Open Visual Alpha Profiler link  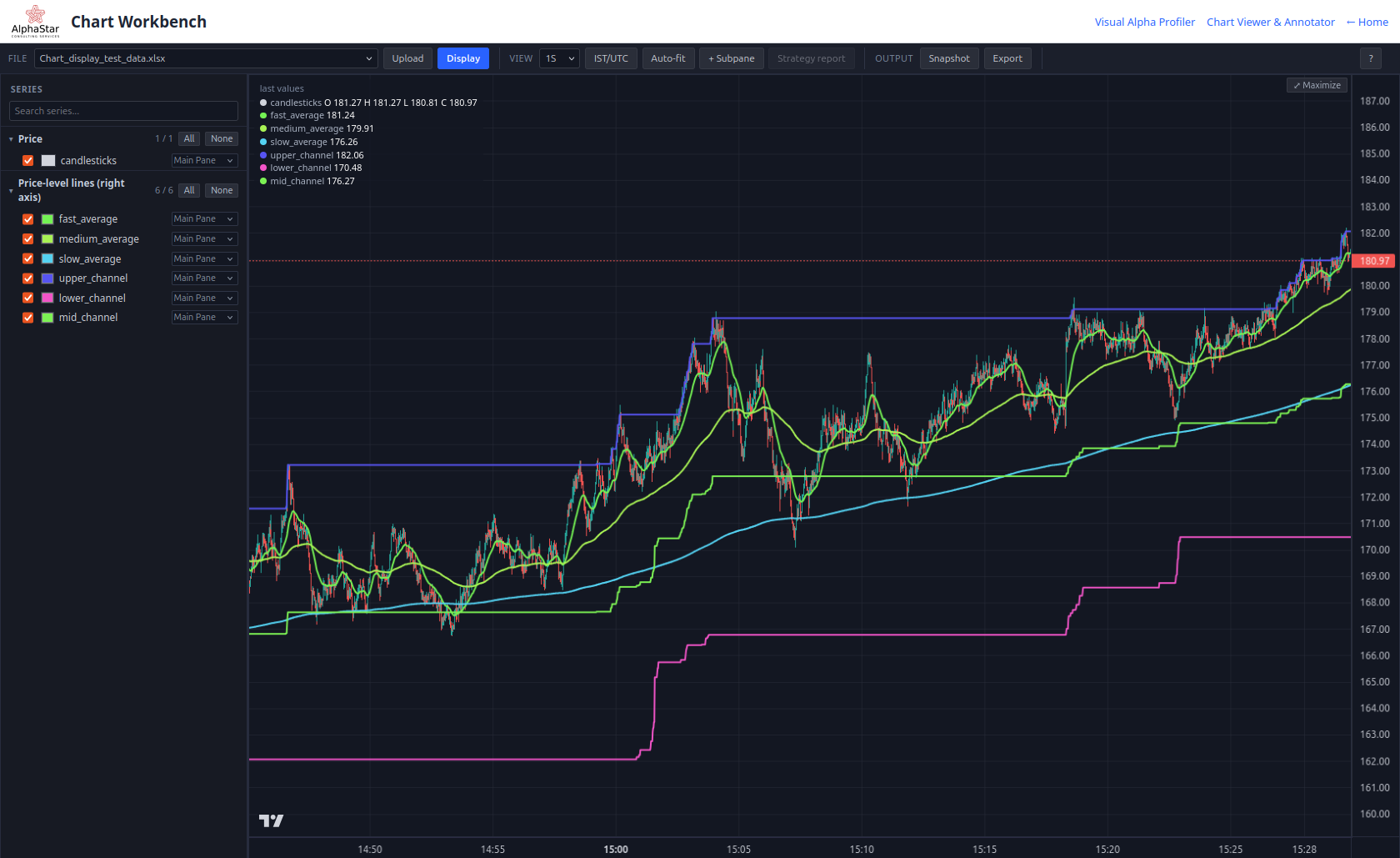click(x=1144, y=22)
